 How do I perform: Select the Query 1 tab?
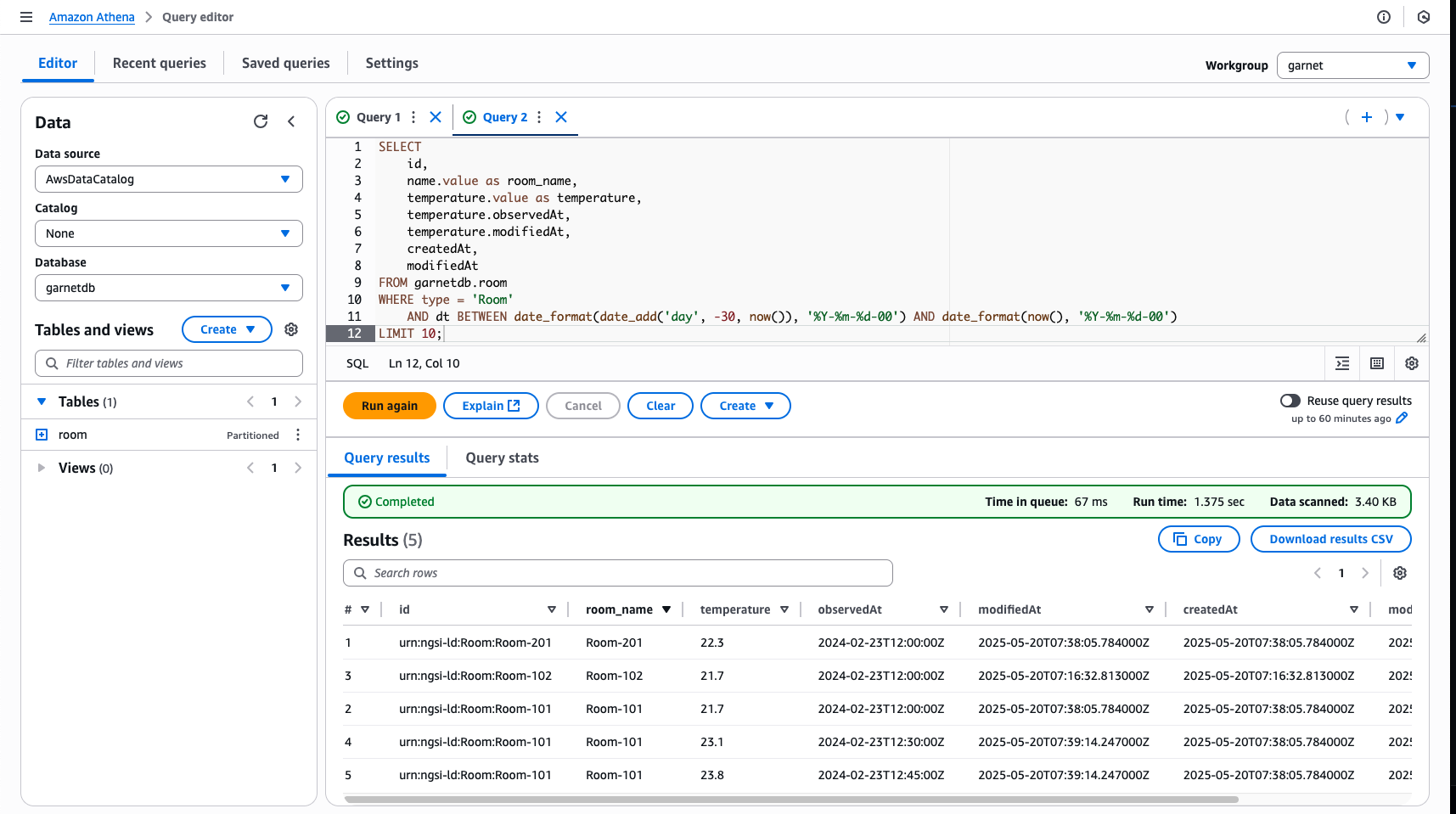tap(379, 117)
